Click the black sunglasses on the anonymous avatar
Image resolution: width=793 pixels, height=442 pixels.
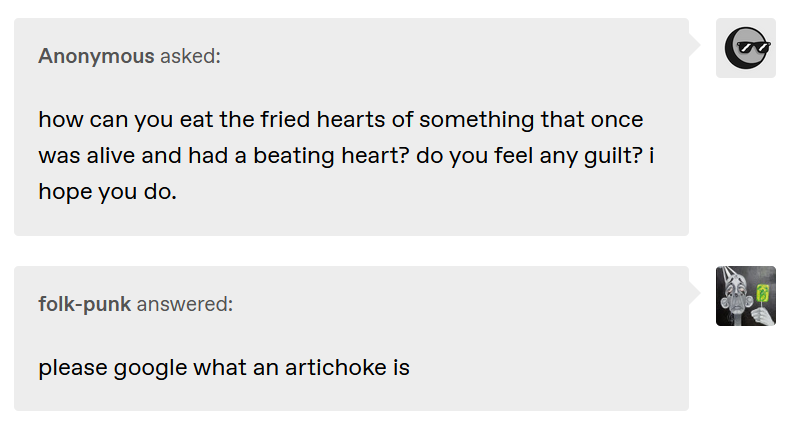tap(754, 48)
